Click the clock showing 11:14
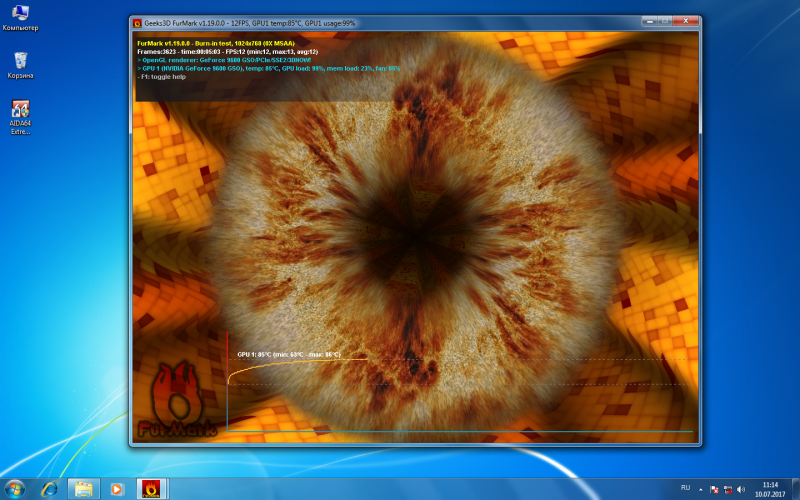800x500 pixels. 769,489
